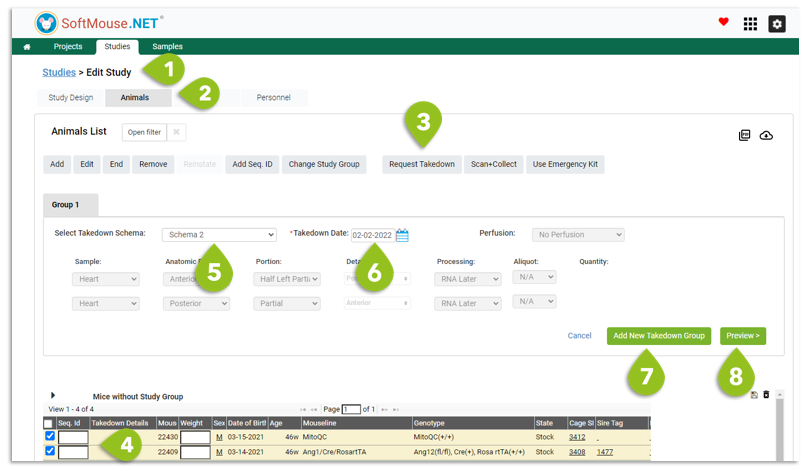Expand the Mice without Study Group section

coord(53,395)
